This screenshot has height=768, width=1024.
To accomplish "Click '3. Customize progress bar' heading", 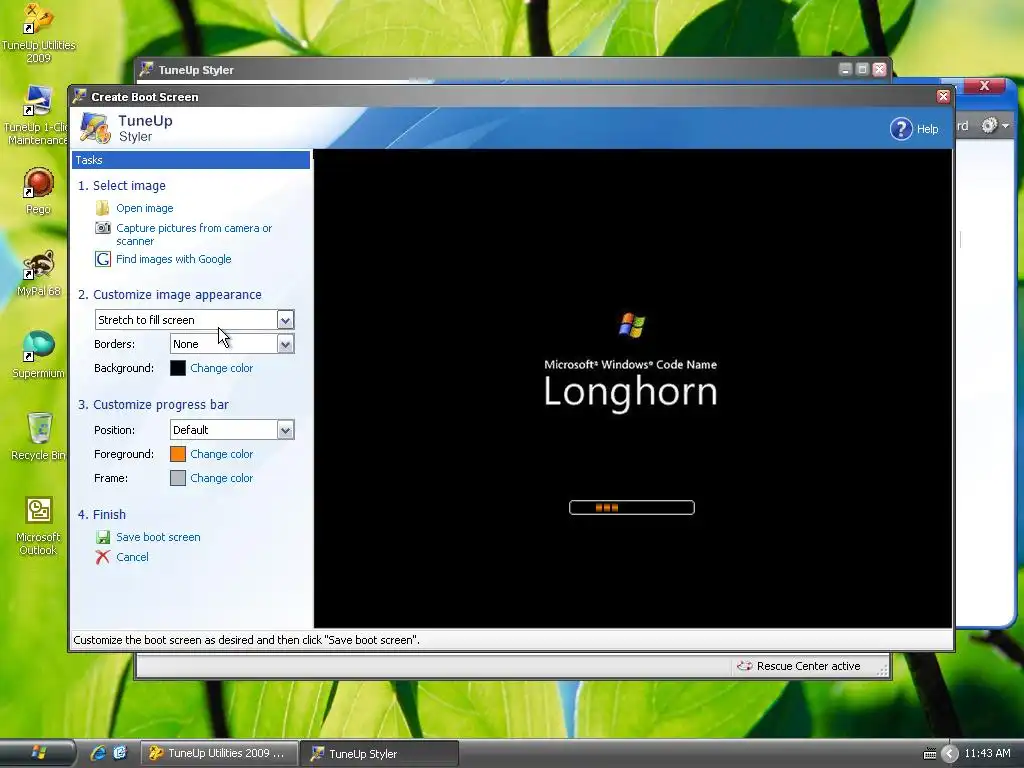I will pos(153,404).
